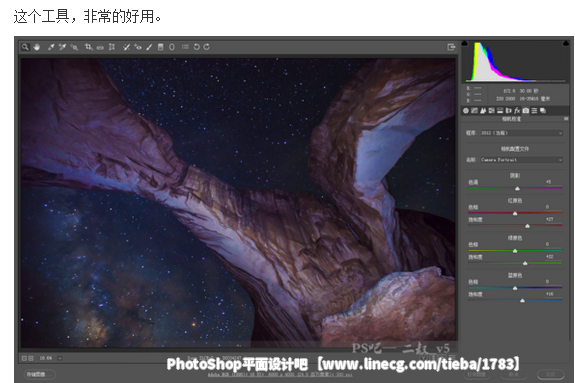Click the red primary saturation slider handle
Image resolution: width=575 pixels, height=383 pixels.
pos(527,226)
